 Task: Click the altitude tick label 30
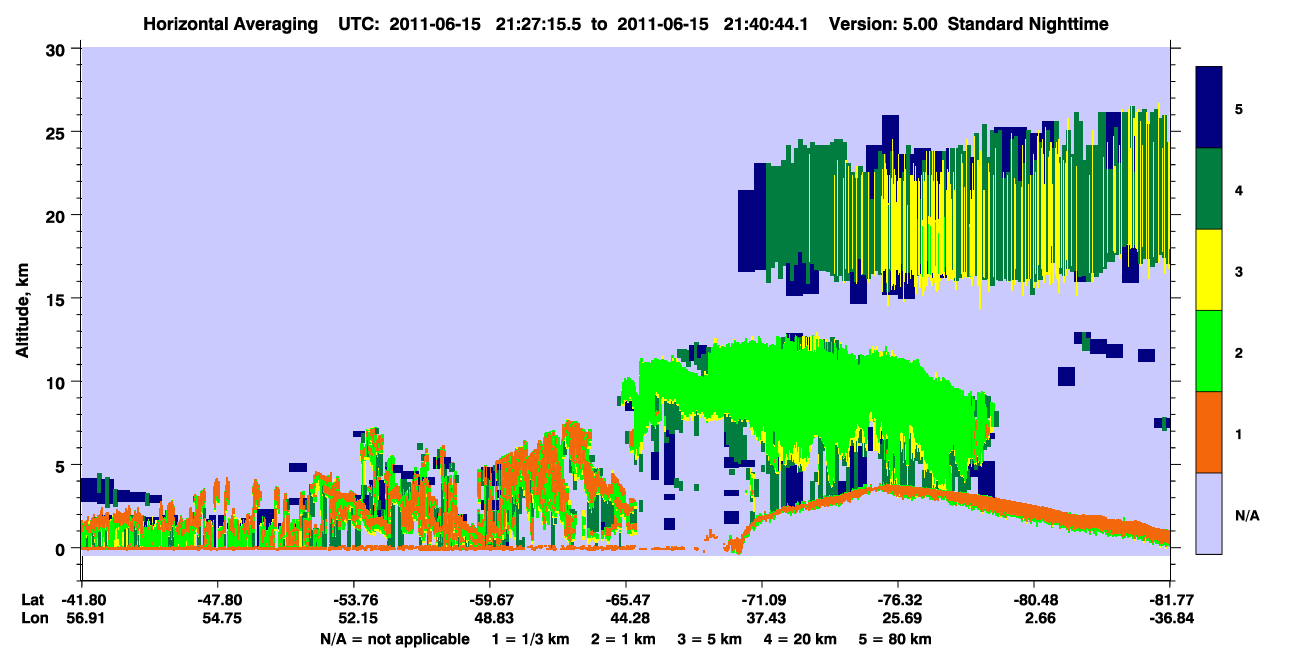click(x=58, y=49)
